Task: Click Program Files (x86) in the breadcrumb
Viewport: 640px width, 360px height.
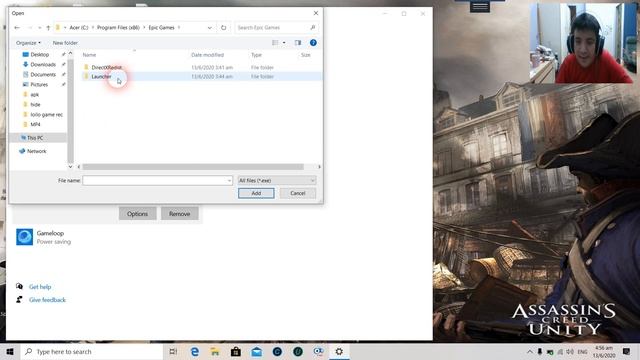Action: point(118,28)
